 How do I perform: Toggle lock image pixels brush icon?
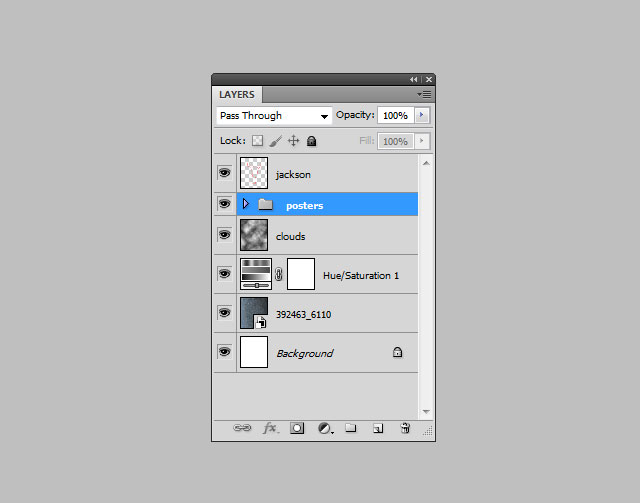[x=276, y=141]
